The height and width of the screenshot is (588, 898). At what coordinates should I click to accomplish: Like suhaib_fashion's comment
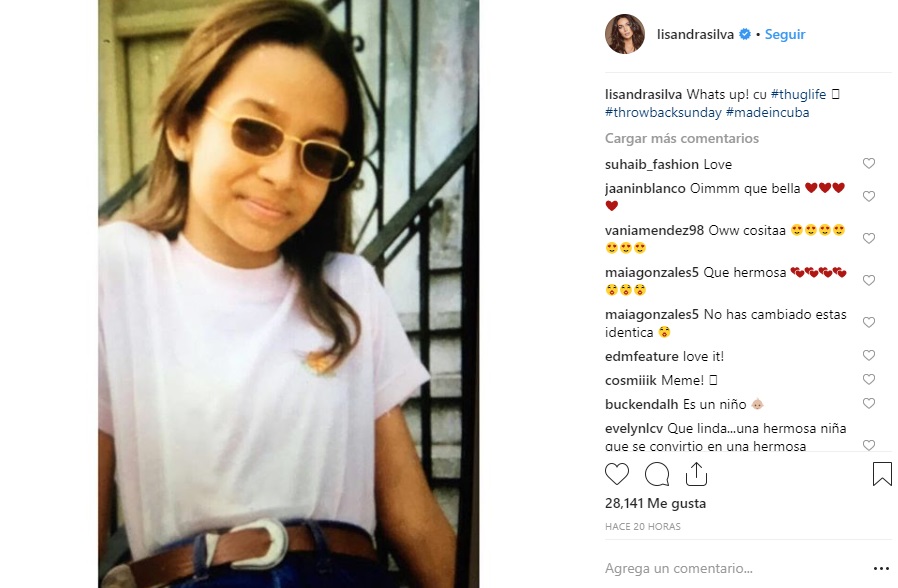[x=868, y=164]
